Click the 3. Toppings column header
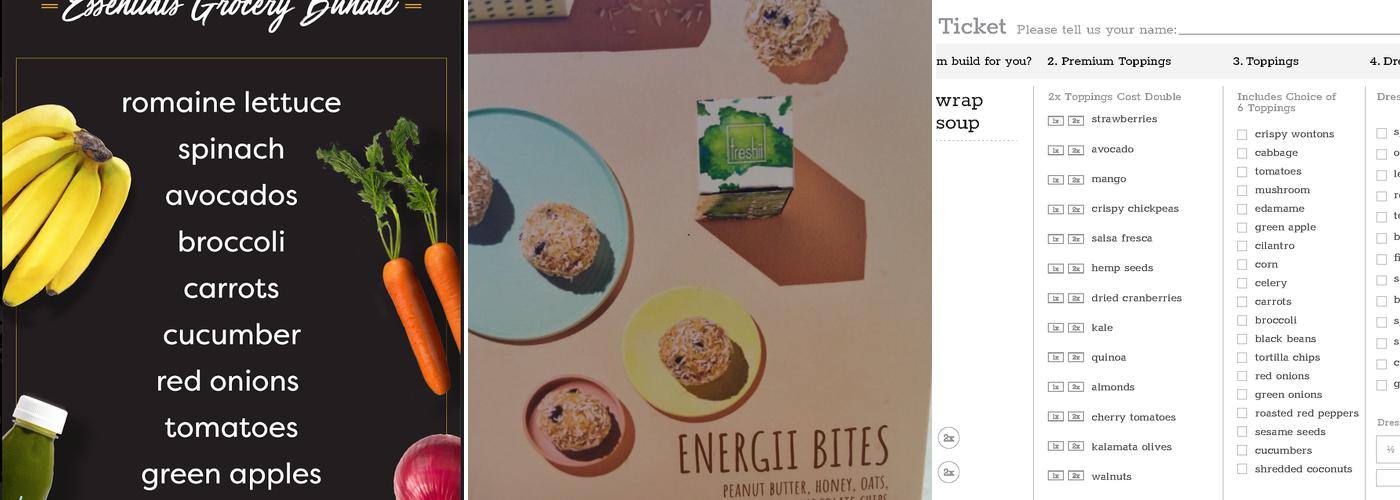 pyautogui.click(x=1265, y=61)
